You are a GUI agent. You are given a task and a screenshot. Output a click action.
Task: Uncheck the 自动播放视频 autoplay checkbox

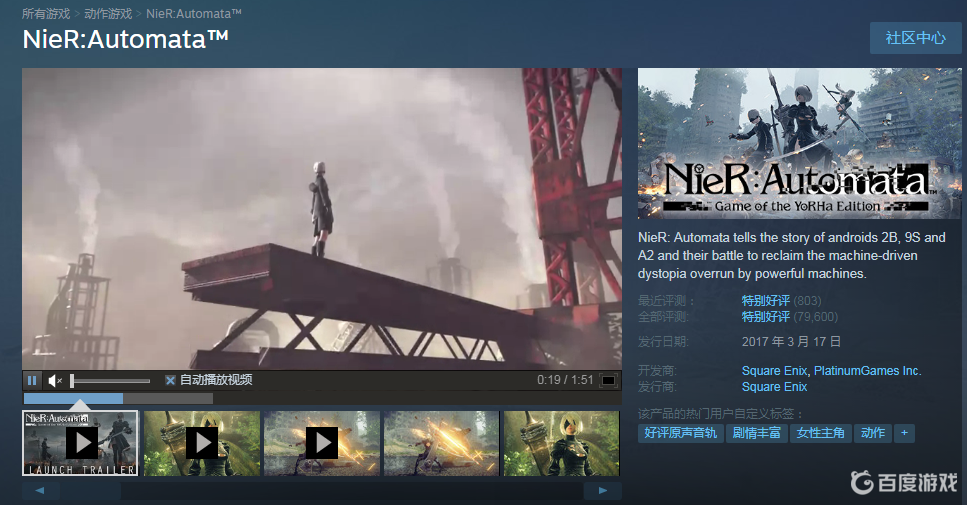pyautogui.click(x=170, y=380)
